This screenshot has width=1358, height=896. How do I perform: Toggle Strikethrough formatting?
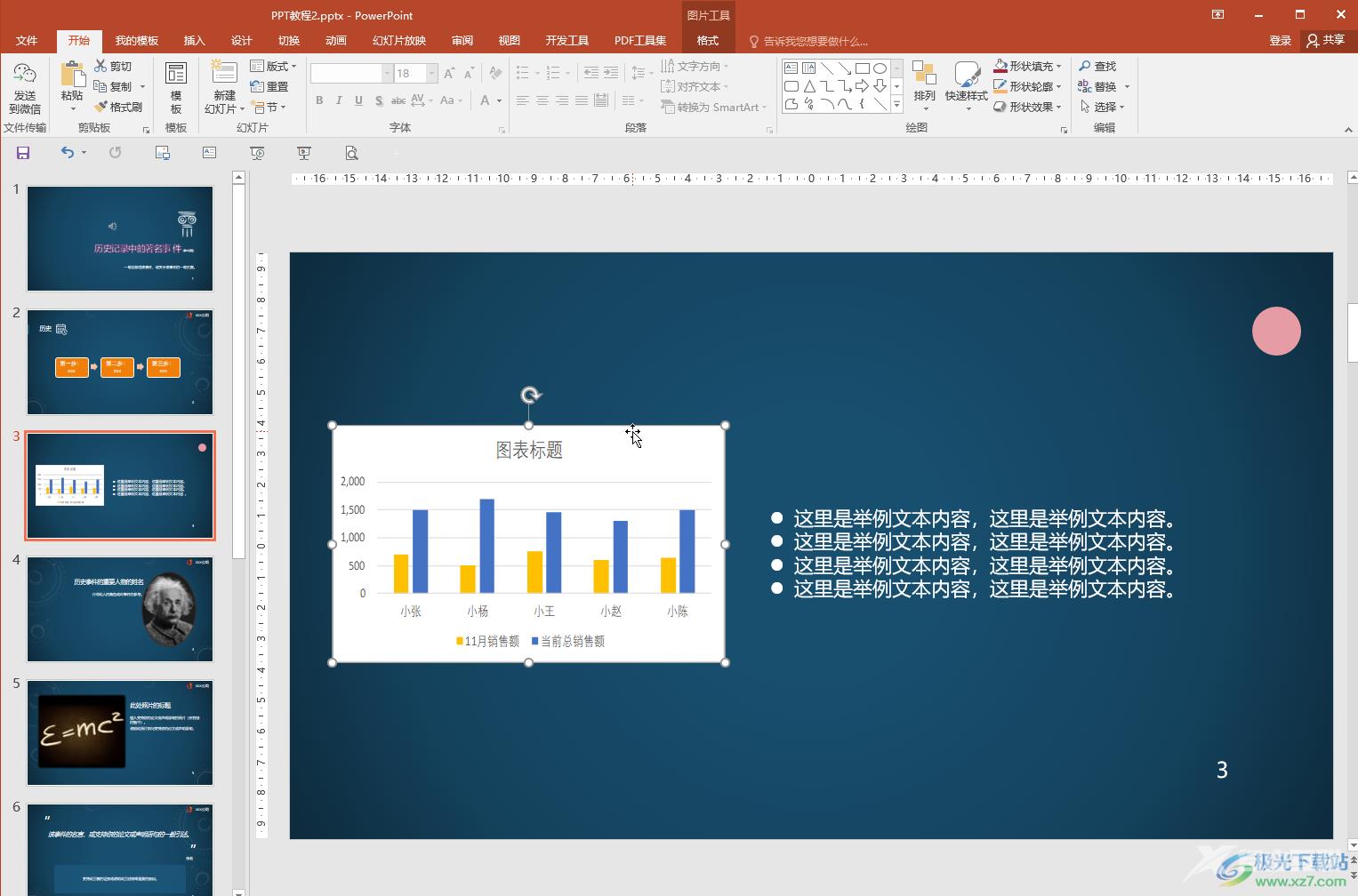(x=398, y=100)
